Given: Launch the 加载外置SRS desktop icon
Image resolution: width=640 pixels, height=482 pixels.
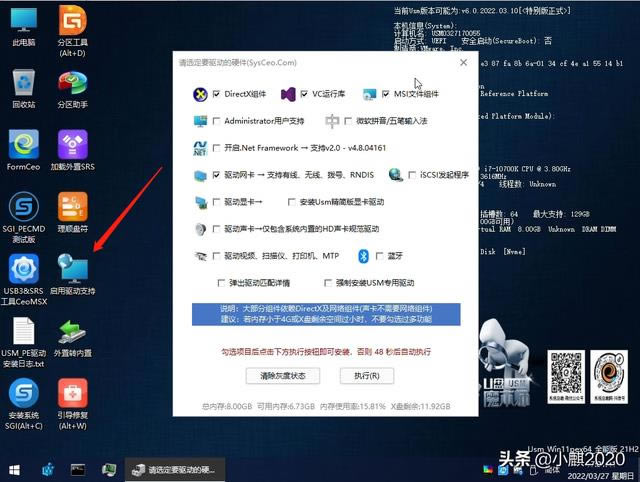Looking at the screenshot, I should pyautogui.click(x=73, y=150).
